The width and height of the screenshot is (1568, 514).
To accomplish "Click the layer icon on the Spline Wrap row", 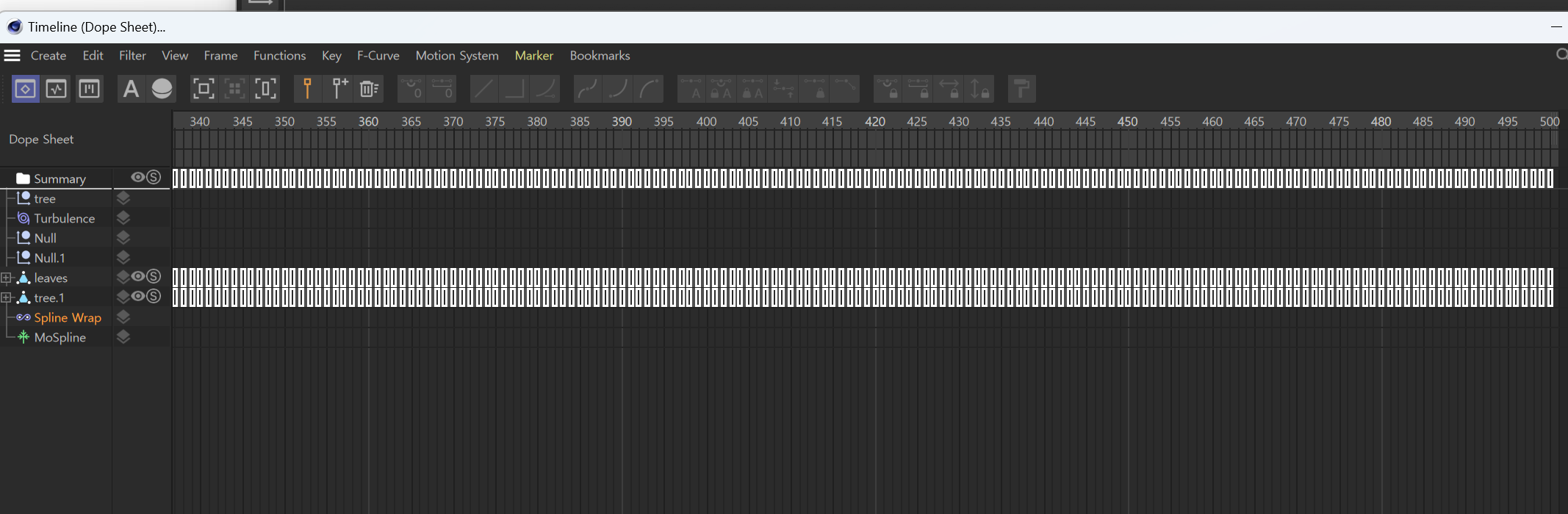I will 123,316.
